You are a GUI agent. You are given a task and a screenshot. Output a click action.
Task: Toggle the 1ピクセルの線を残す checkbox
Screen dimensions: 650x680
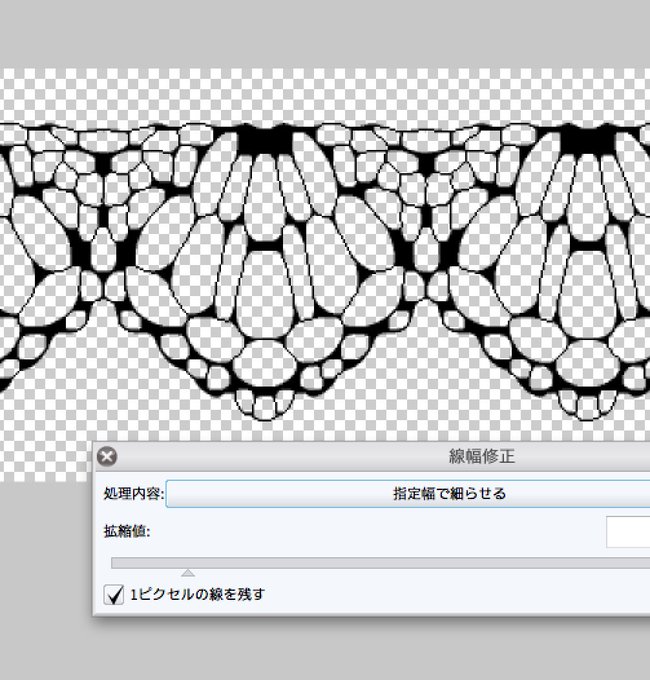pos(114,594)
